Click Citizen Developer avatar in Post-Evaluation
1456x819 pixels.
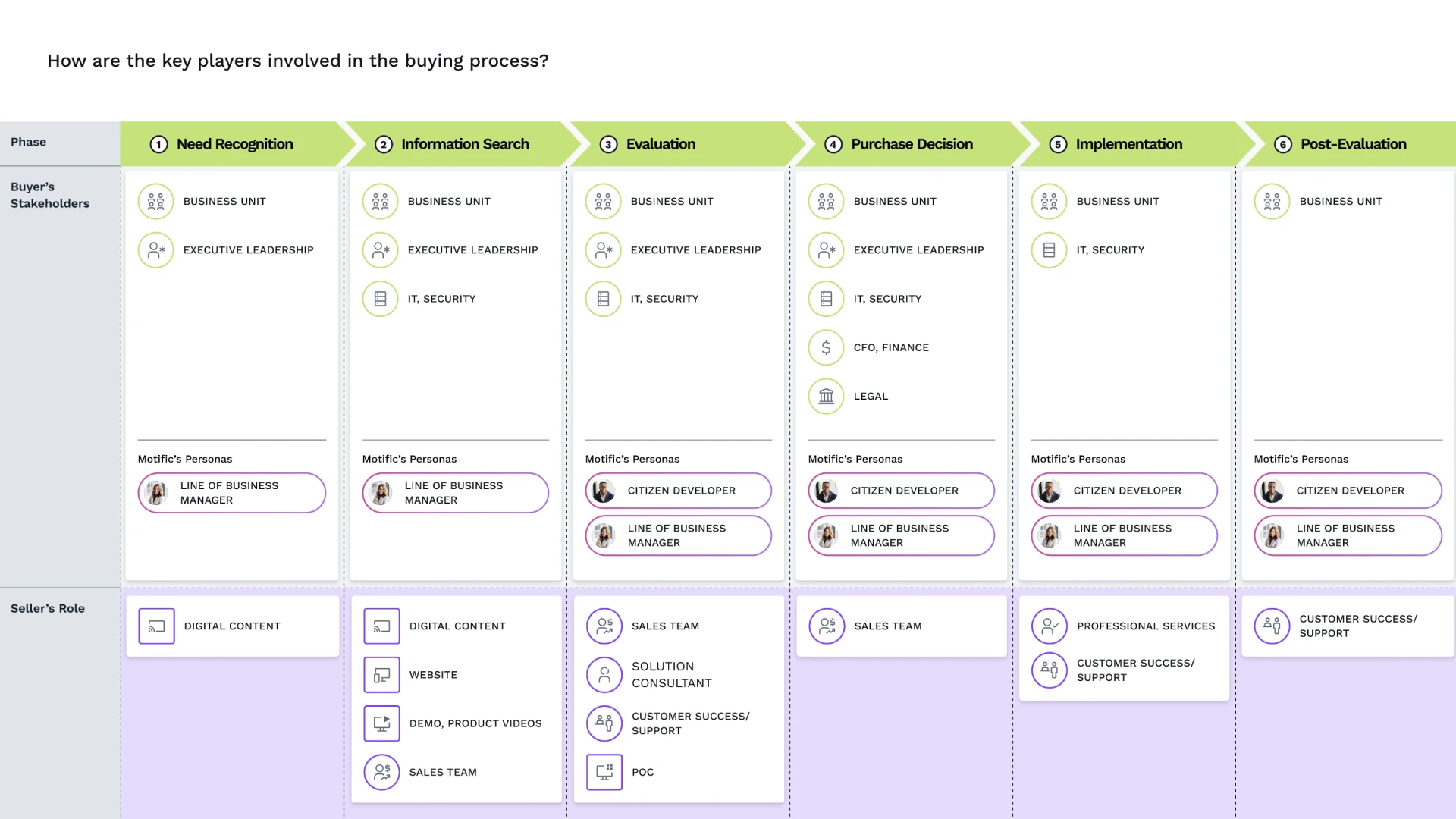coord(1272,491)
